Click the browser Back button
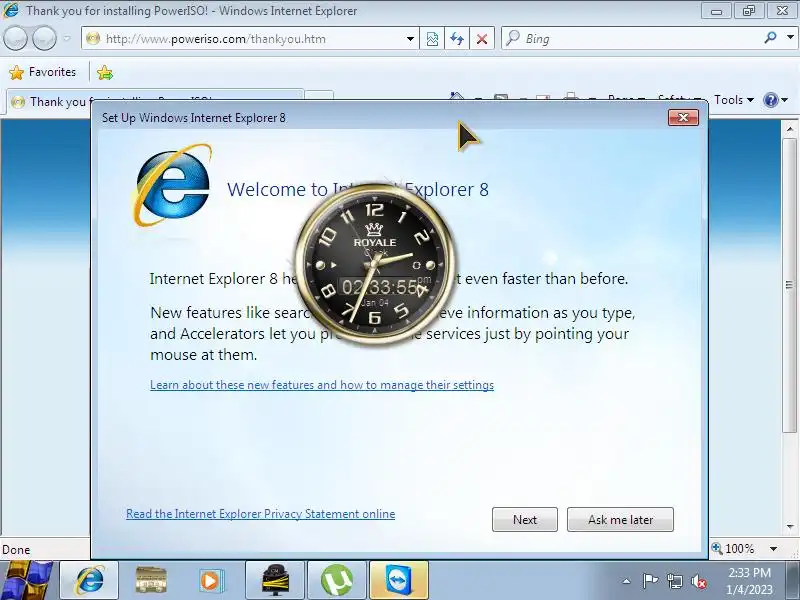This screenshot has width=800, height=600. coord(16,38)
